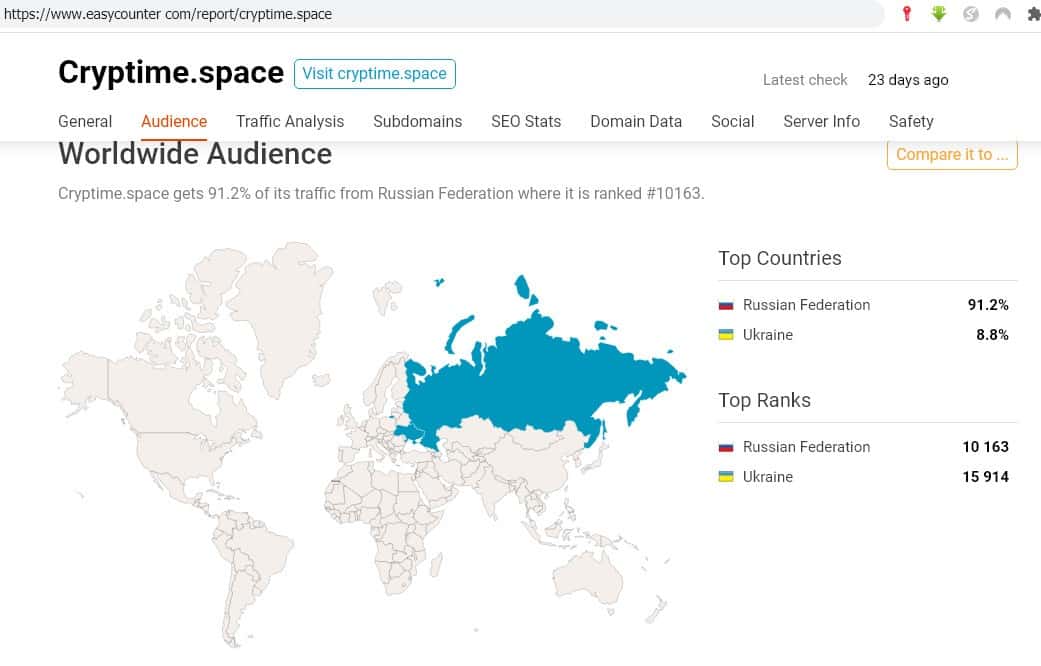The height and width of the screenshot is (666, 1041).
Task: Select the Subdomains tab
Action: 417,121
